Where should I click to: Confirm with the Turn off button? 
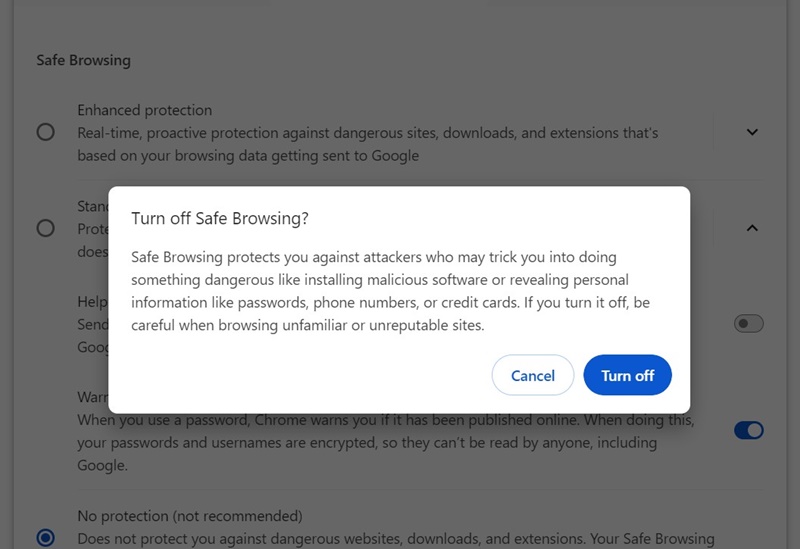click(x=627, y=376)
